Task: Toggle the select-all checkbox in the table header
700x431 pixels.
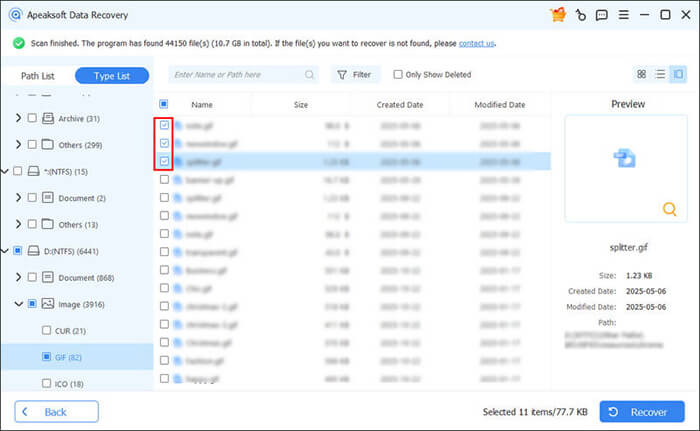Action: coord(164,104)
